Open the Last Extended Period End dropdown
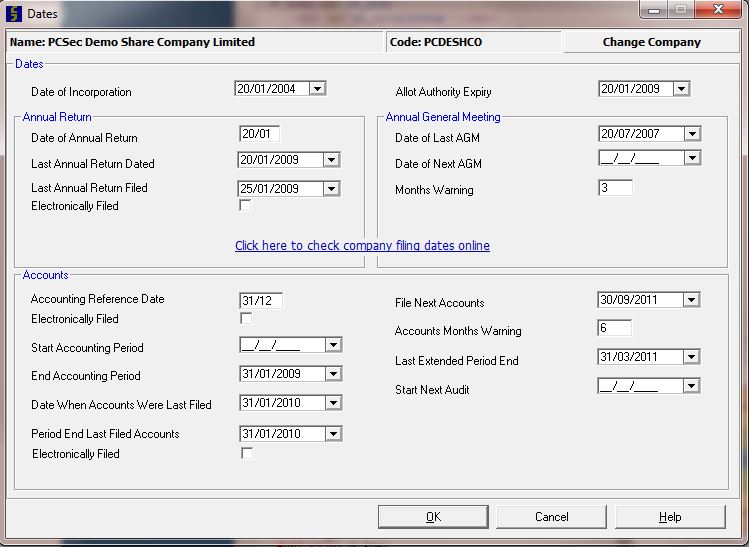The width and height of the screenshot is (749, 547). [x=692, y=357]
